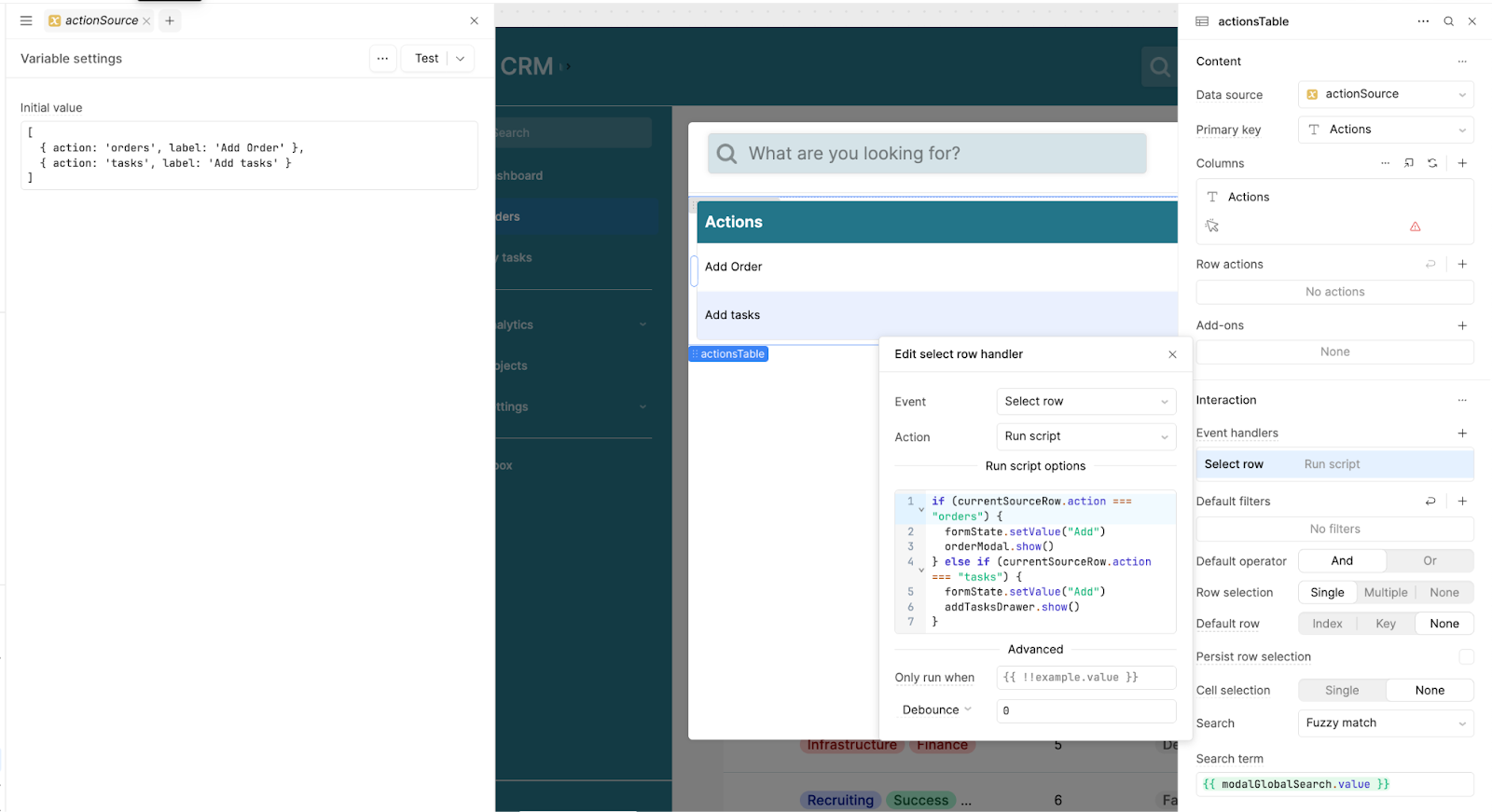
Task: Switch Default operator to Or
Action: coord(1430,561)
